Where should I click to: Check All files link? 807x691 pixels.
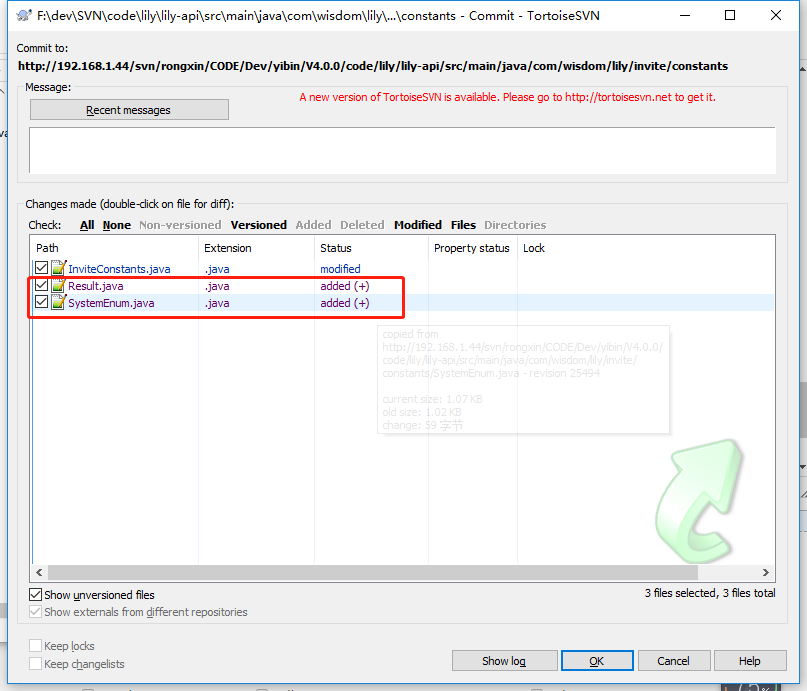(x=87, y=225)
